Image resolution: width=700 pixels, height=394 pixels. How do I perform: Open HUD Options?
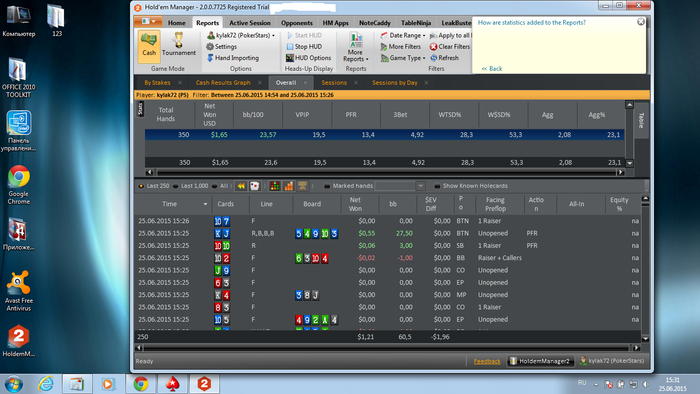308,58
